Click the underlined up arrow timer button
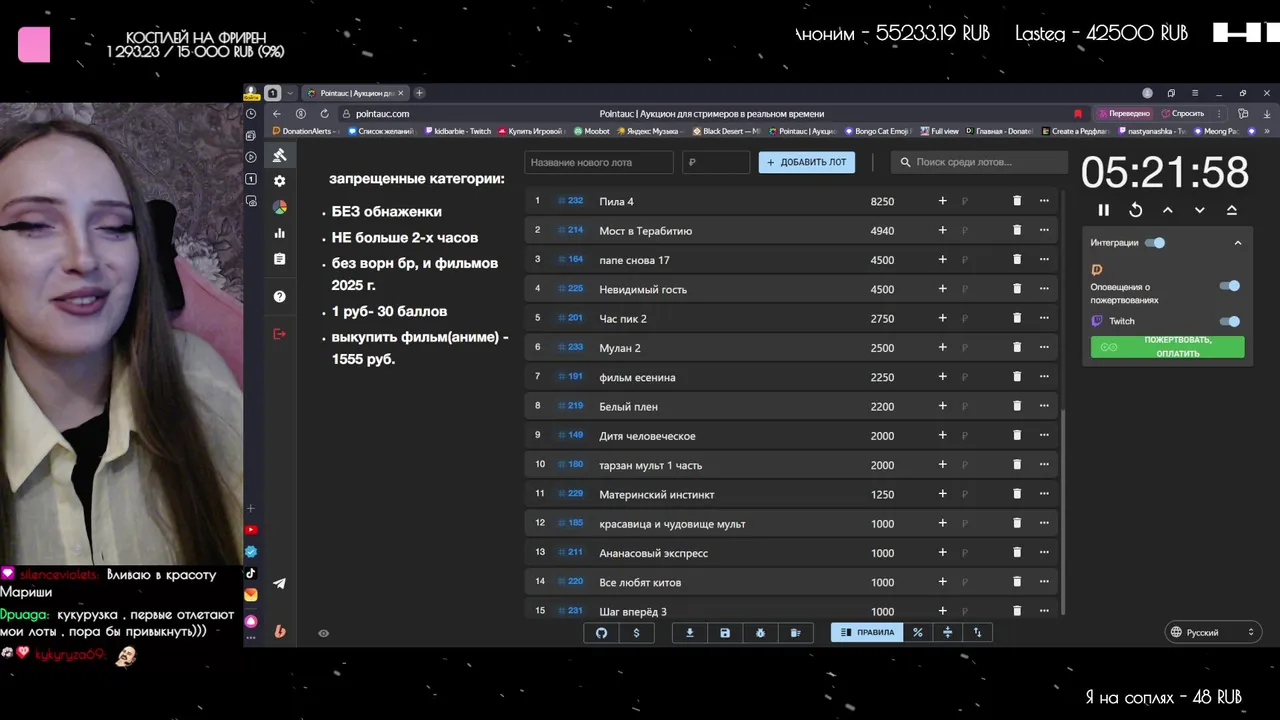This screenshot has height=720, width=1280. [1232, 210]
